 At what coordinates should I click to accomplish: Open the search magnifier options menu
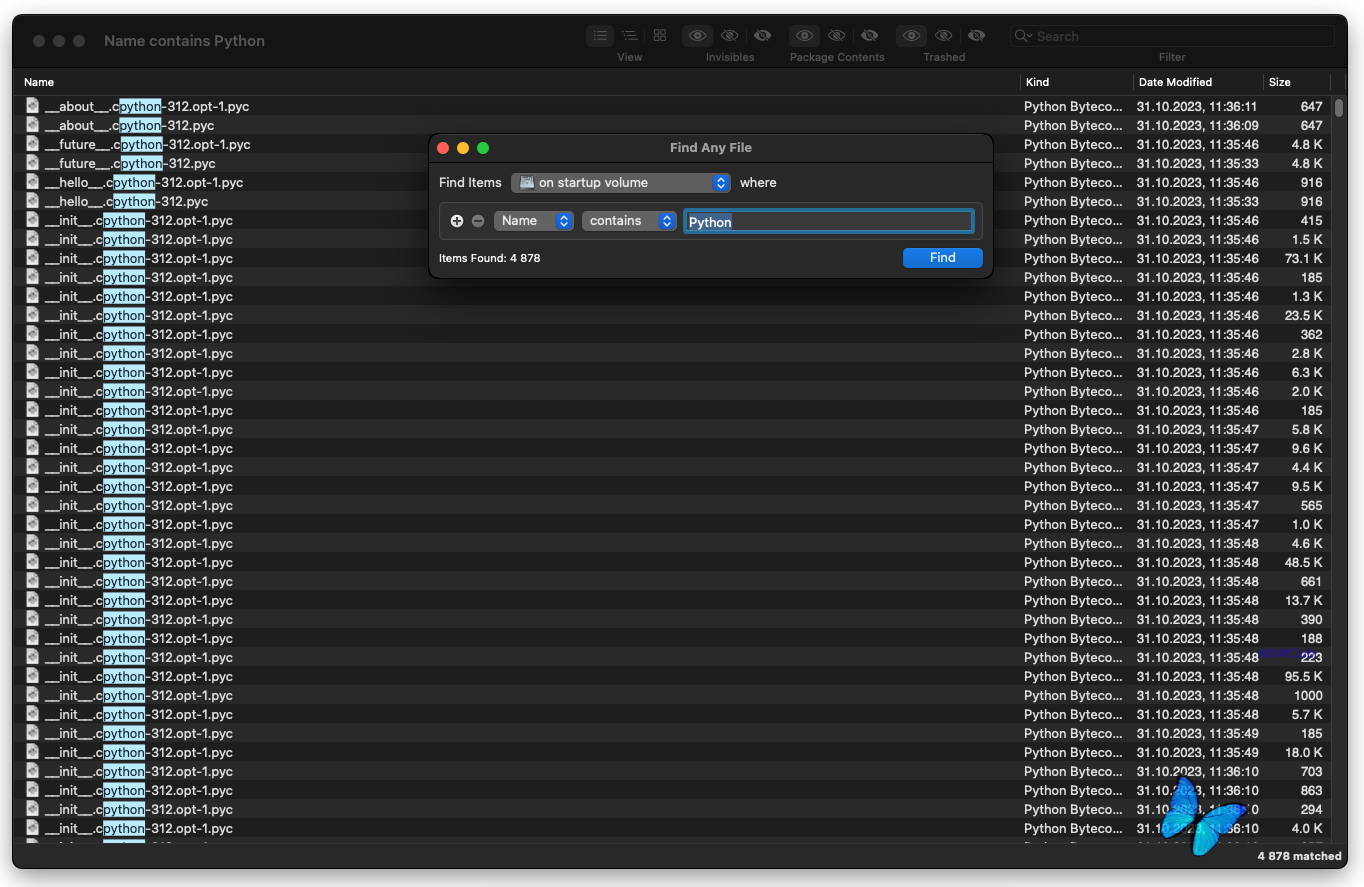point(1023,36)
